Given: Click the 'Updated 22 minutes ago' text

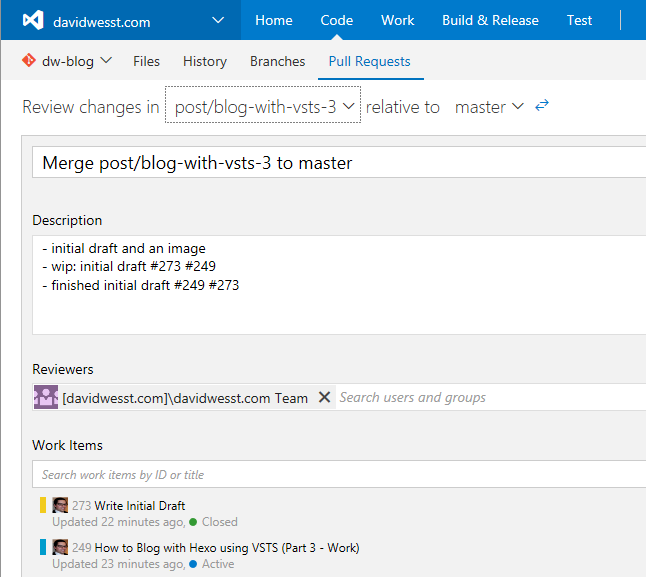Looking at the screenshot, I should 118,522.
